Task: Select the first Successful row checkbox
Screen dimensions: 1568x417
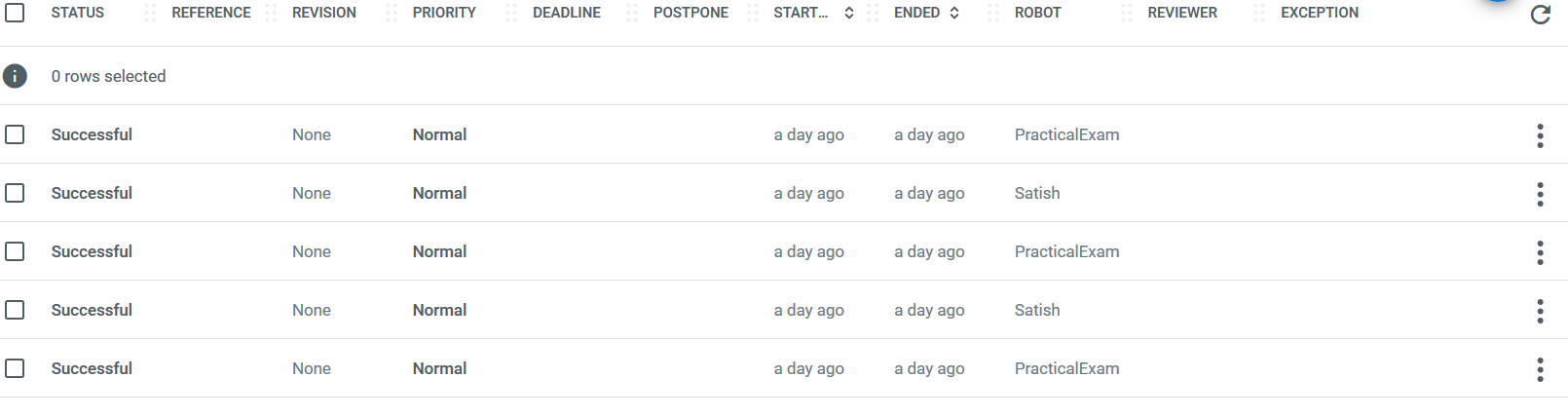Action: point(15,134)
